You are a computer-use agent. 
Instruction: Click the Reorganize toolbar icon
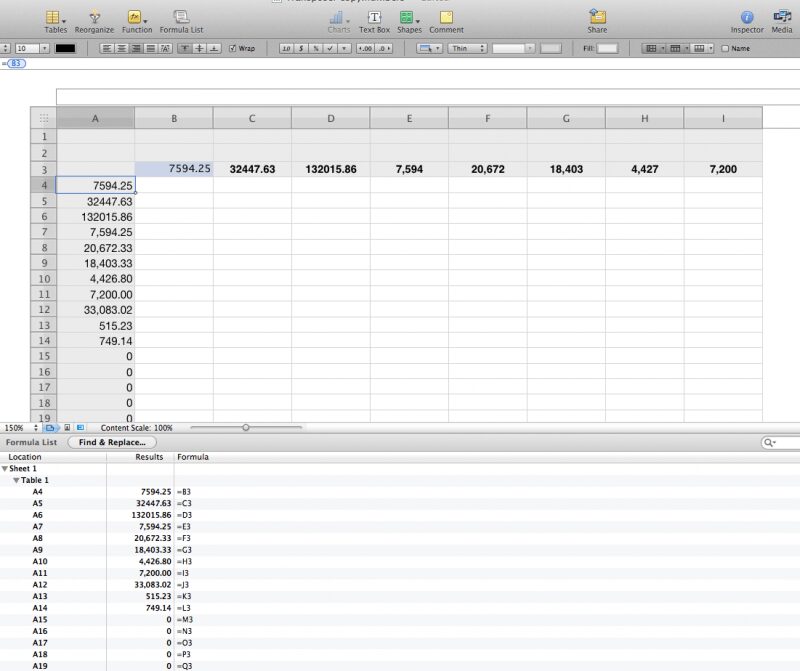pyautogui.click(x=94, y=18)
